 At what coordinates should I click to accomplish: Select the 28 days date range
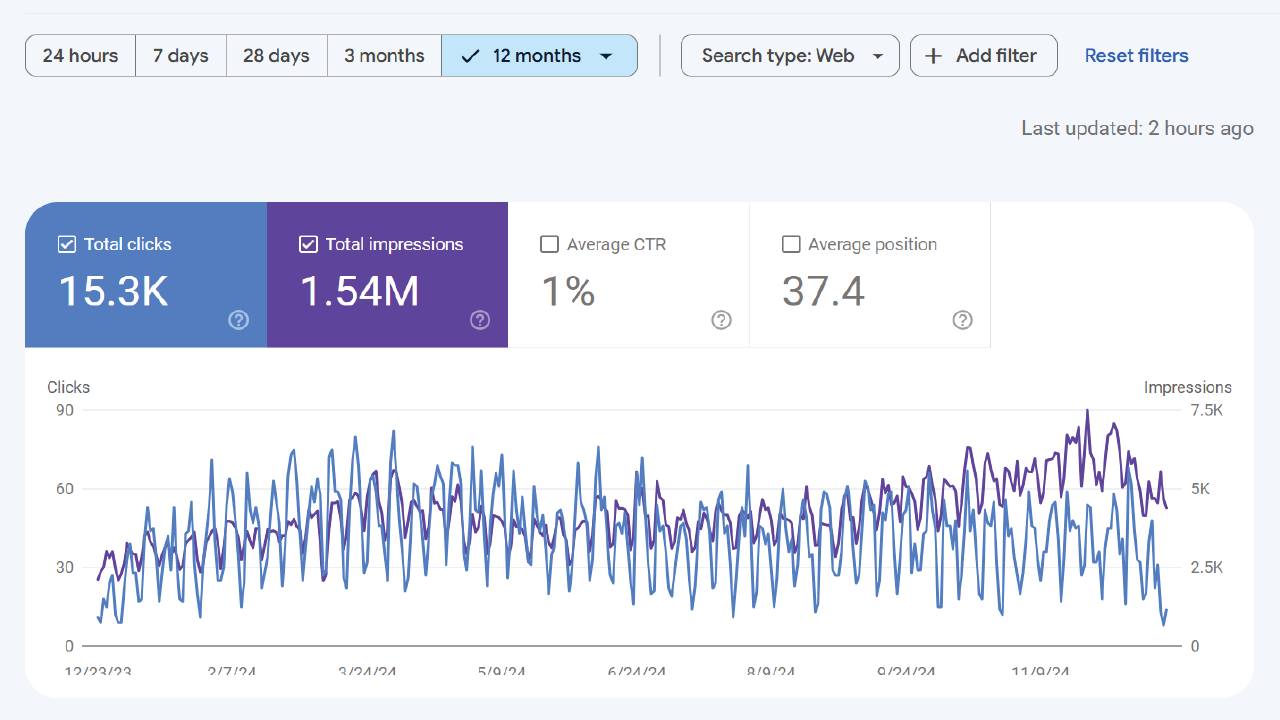(x=277, y=56)
